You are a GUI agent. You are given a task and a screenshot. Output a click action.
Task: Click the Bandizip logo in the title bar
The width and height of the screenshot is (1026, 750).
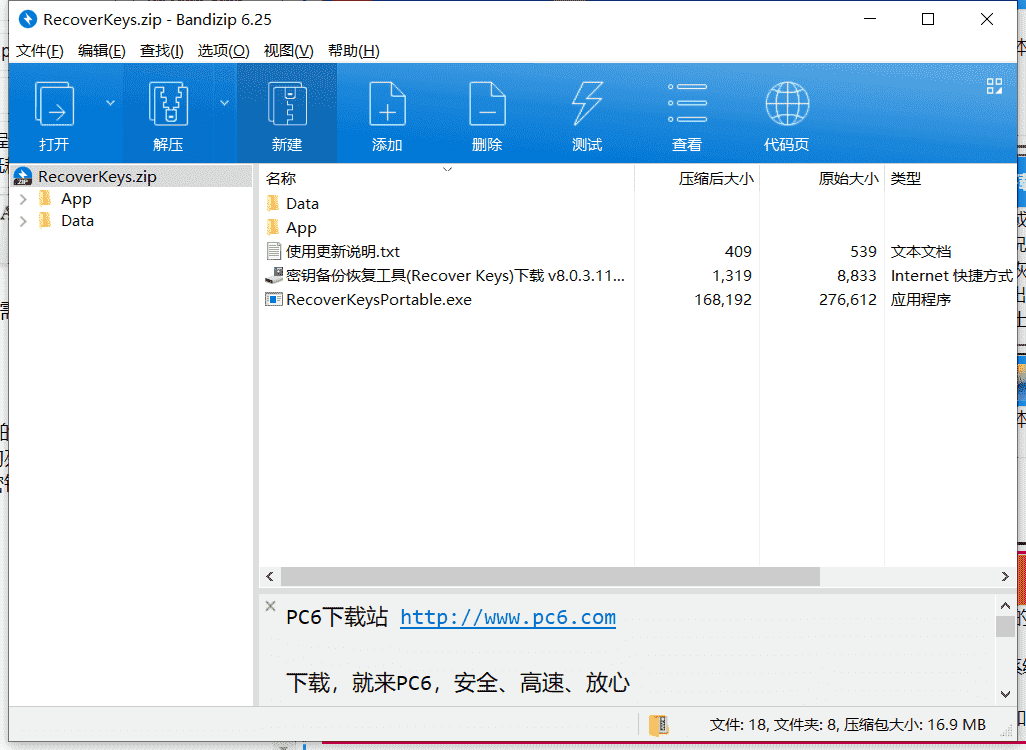point(27,20)
